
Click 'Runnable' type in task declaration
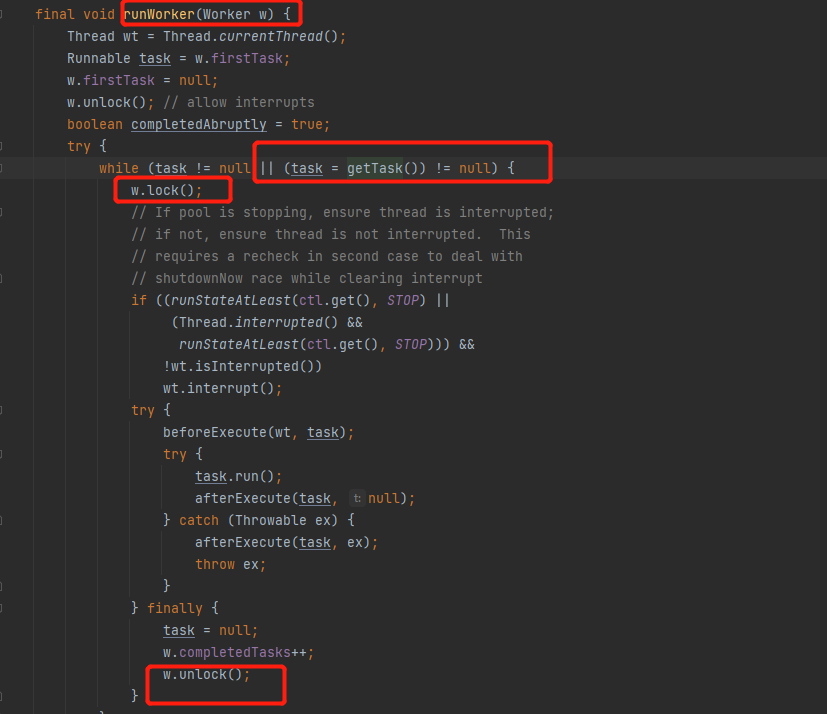pyautogui.click(x=99, y=59)
